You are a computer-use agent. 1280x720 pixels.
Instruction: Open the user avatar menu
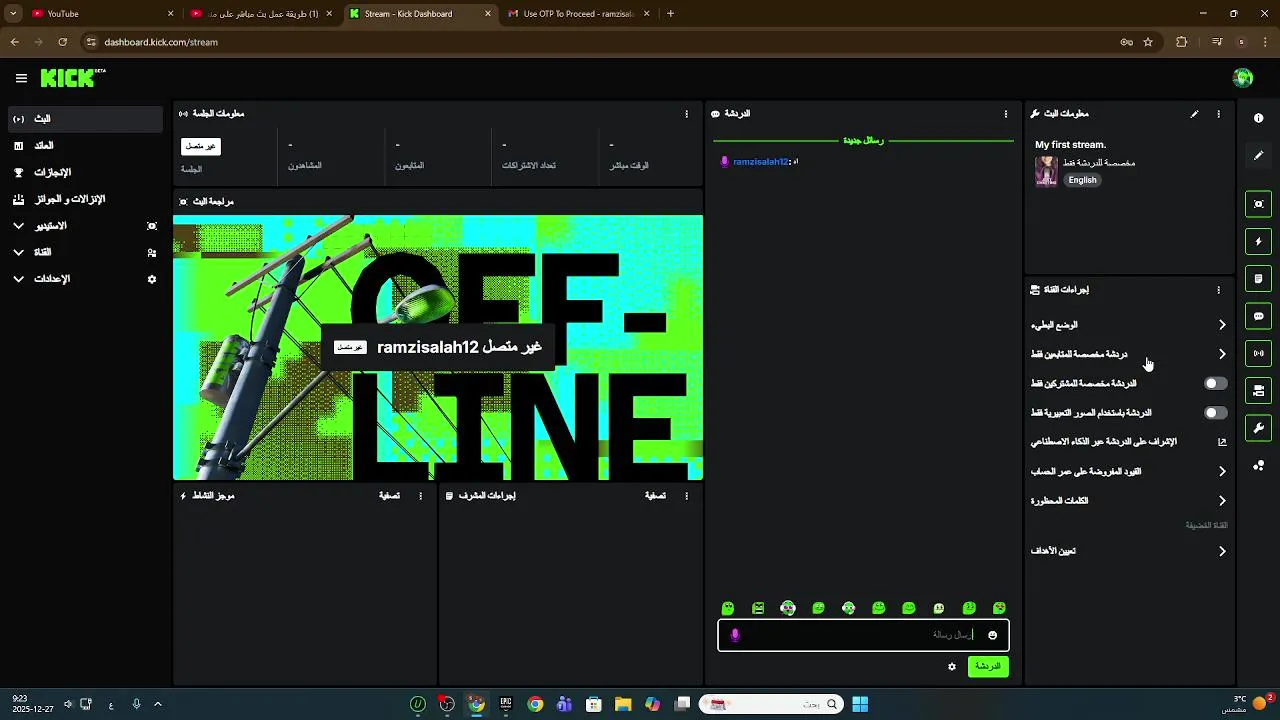pyautogui.click(x=1243, y=78)
